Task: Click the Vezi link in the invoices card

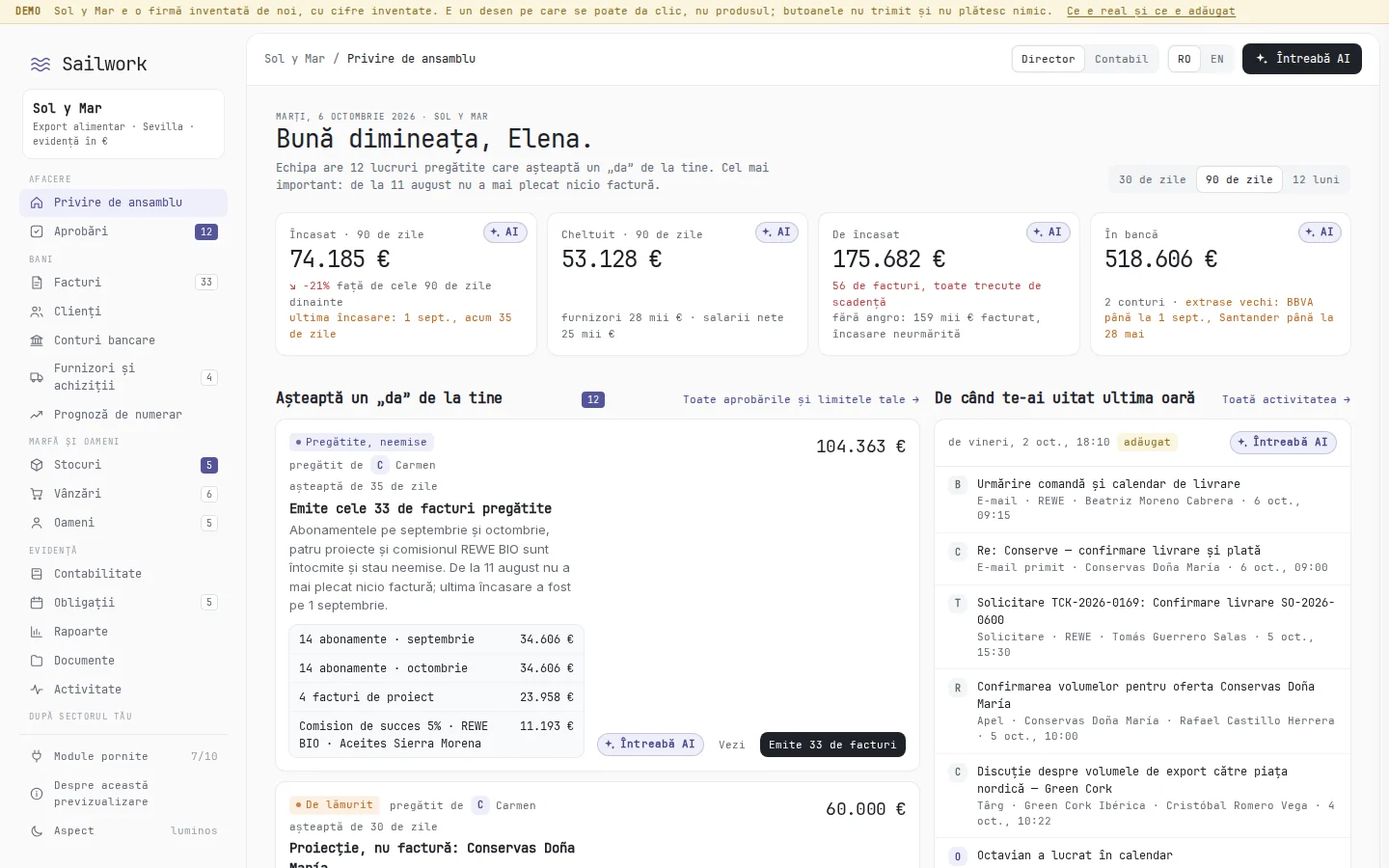Action: pyautogui.click(x=732, y=745)
